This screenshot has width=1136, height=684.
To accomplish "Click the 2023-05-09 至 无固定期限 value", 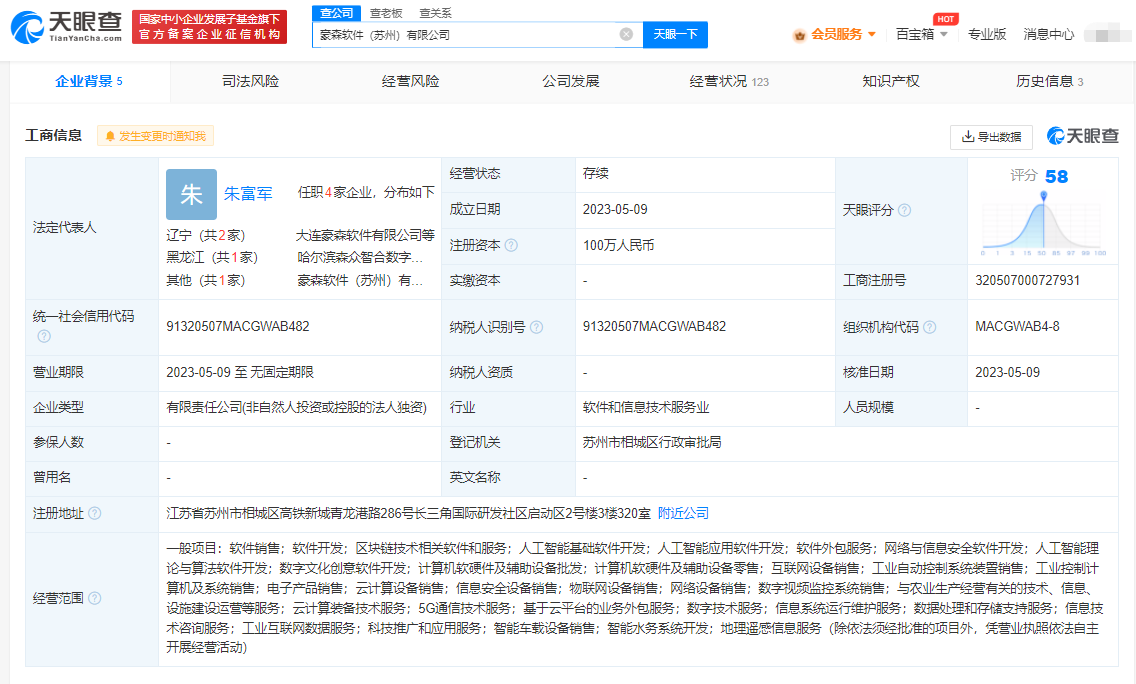I will (x=240, y=372).
